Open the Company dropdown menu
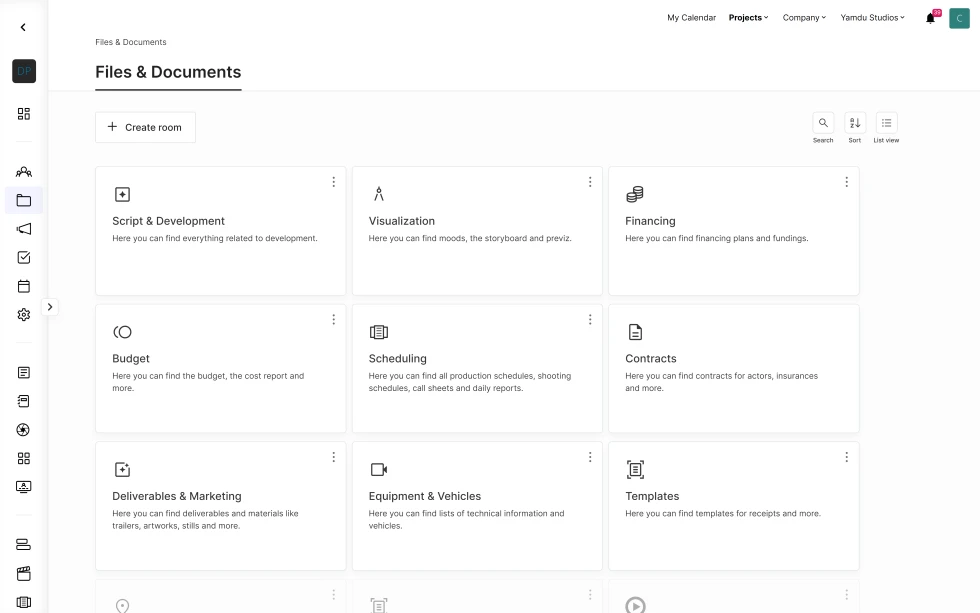The width and height of the screenshot is (980, 613). tap(804, 18)
